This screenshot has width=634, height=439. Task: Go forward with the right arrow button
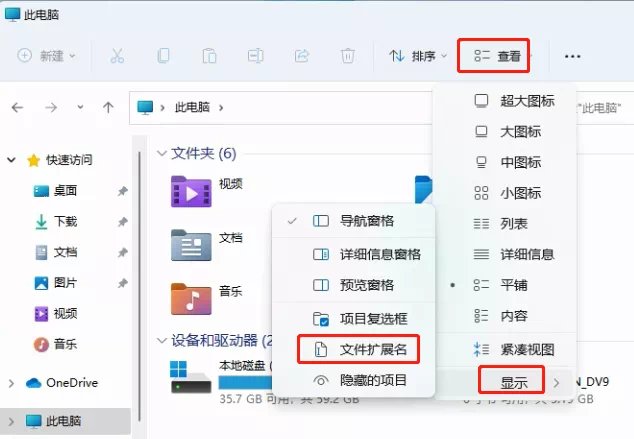(x=51, y=108)
